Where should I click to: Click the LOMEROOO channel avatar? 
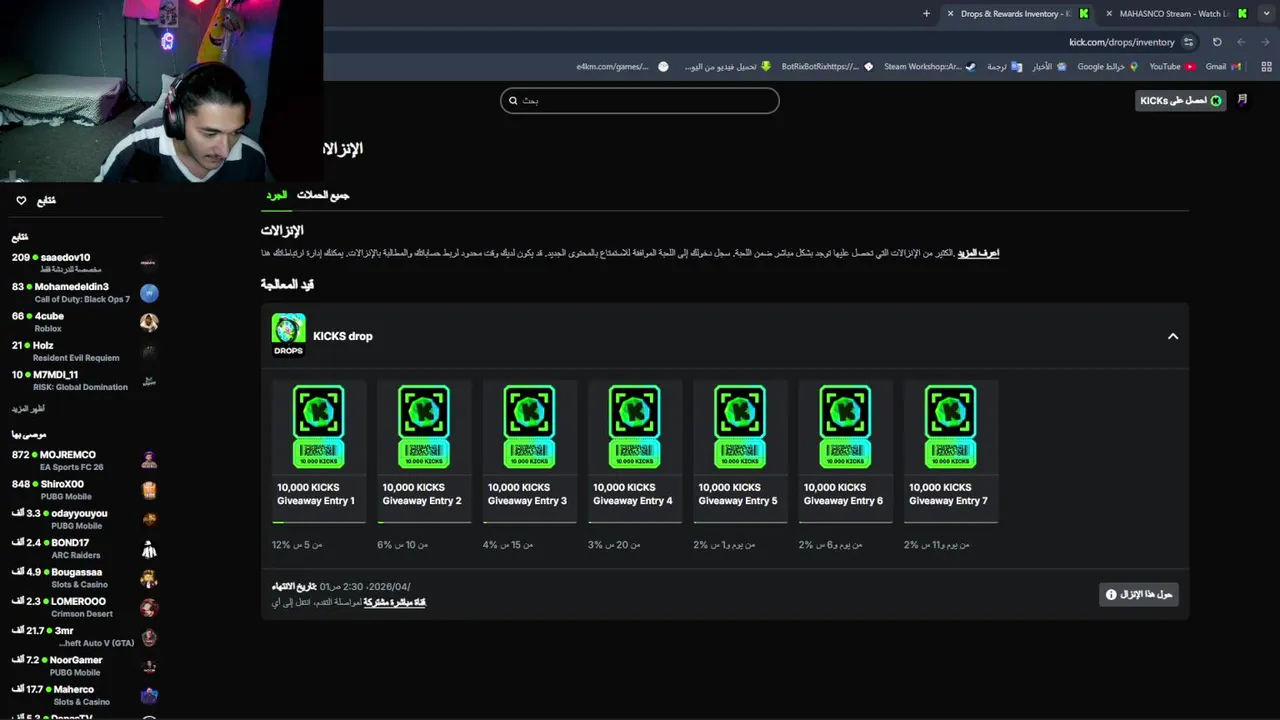pyautogui.click(x=149, y=607)
